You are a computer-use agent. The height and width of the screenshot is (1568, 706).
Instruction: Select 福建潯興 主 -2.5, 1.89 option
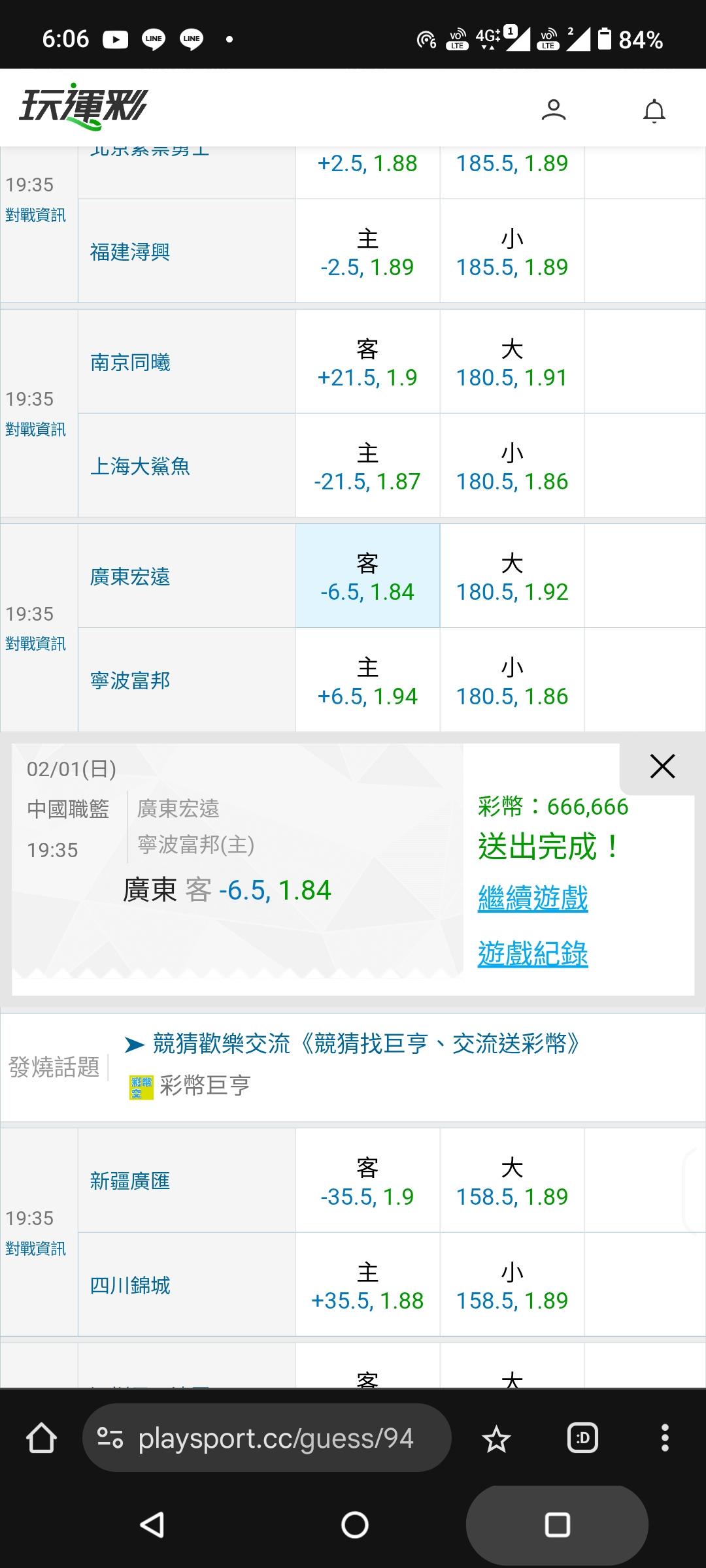[367, 252]
